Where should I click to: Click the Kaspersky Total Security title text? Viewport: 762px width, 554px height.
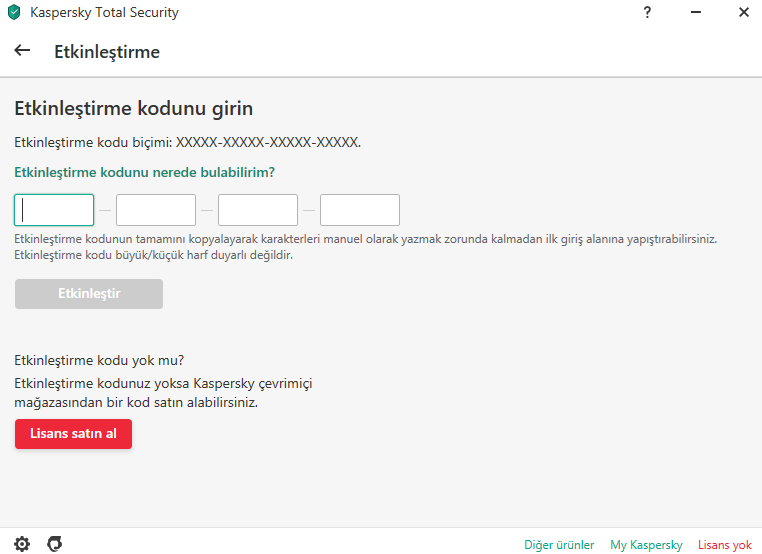[104, 13]
